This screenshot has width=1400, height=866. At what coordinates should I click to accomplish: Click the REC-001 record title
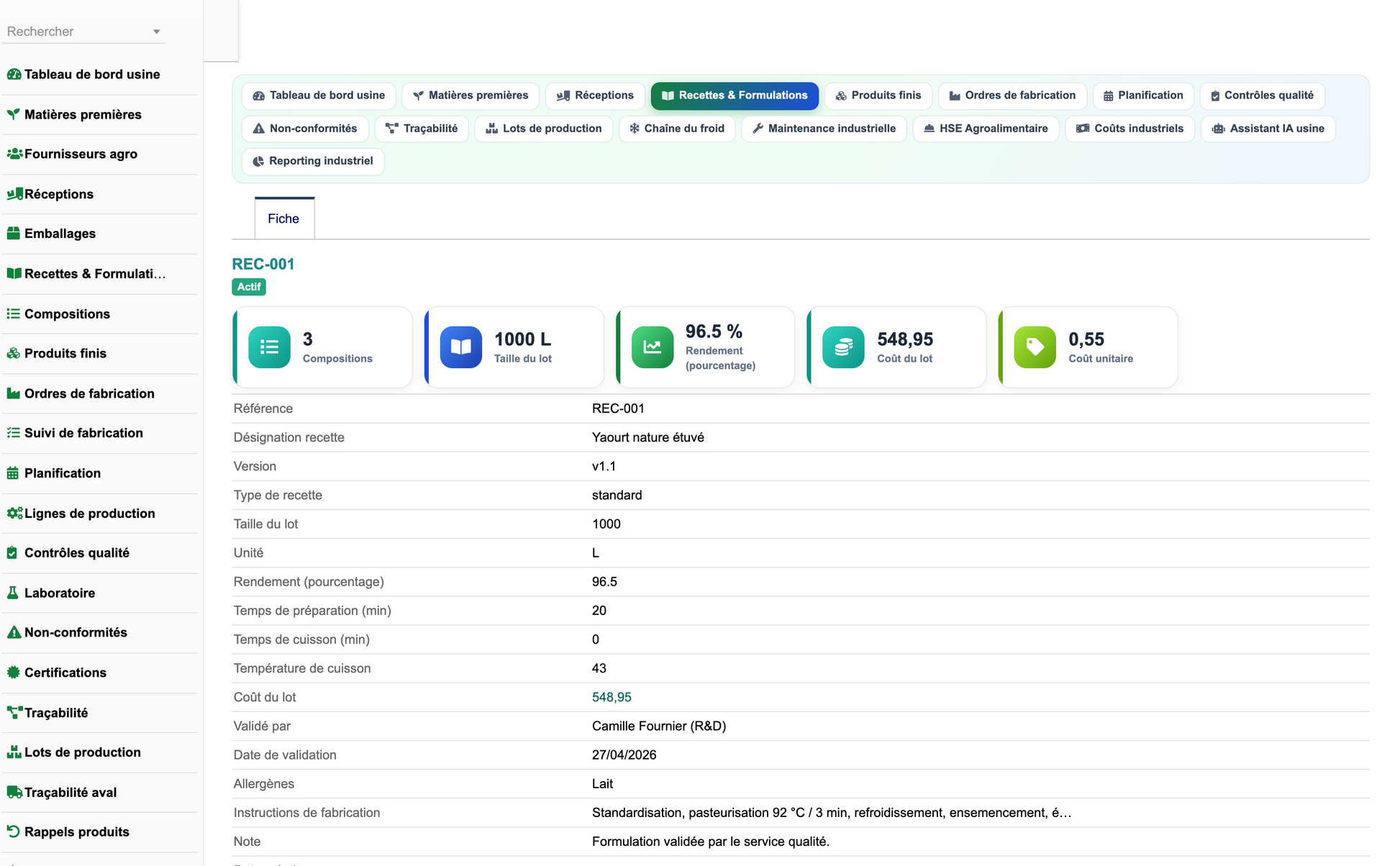pos(263,264)
